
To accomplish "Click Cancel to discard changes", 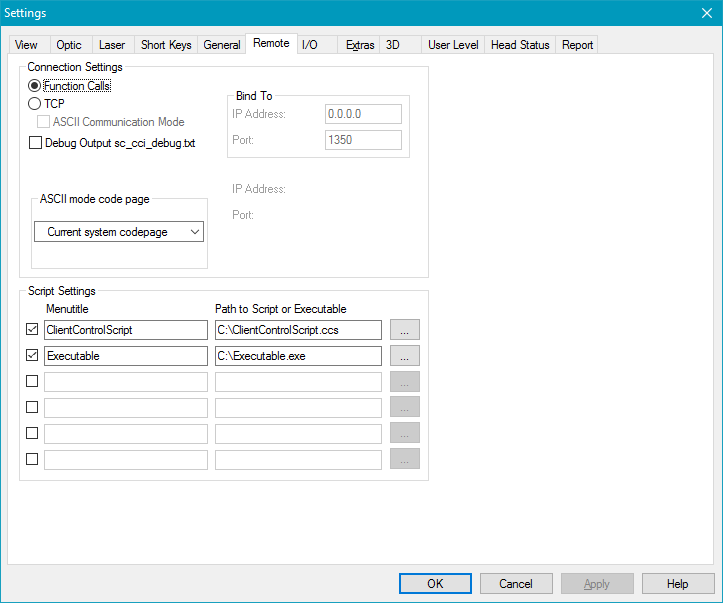I will tap(516, 583).
